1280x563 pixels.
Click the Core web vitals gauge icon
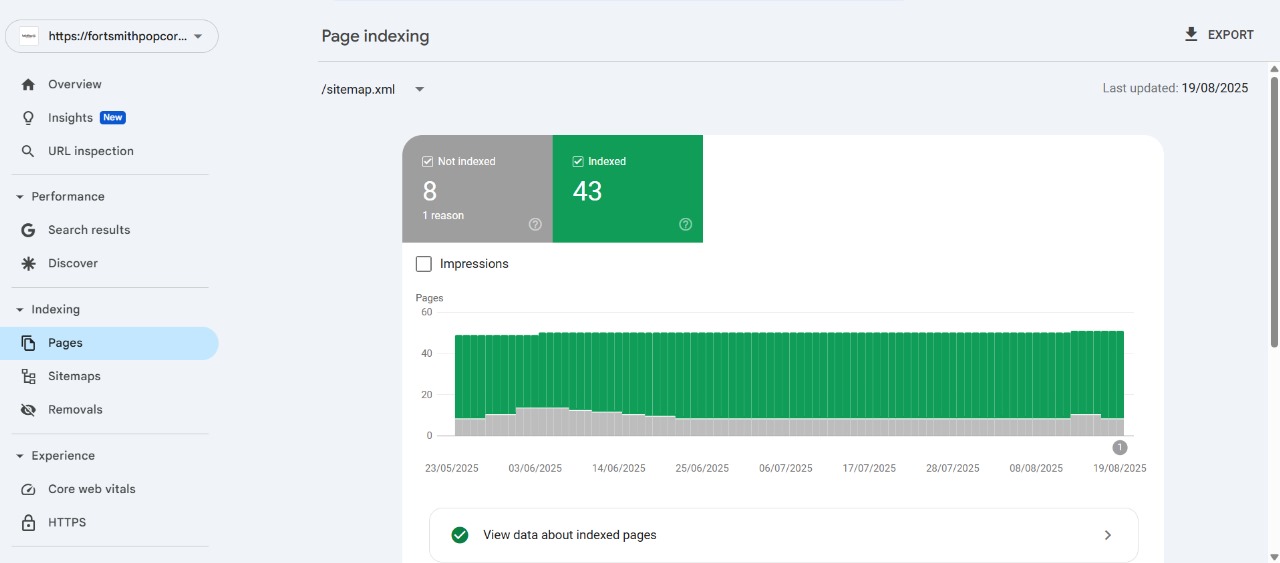coord(28,490)
